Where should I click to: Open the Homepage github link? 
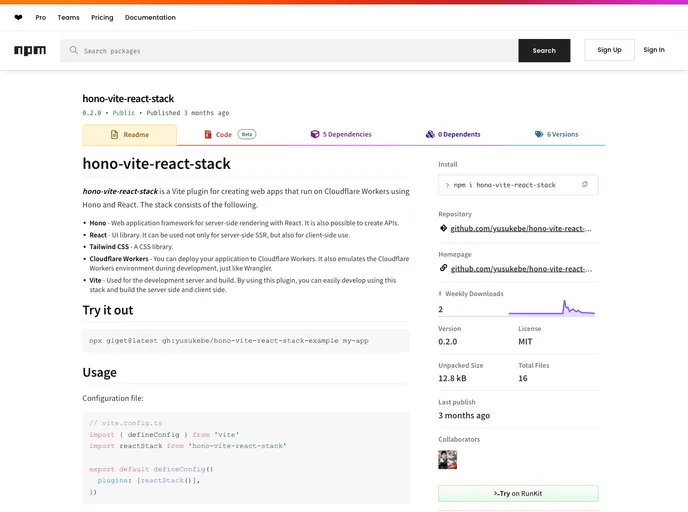pos(521,269)
